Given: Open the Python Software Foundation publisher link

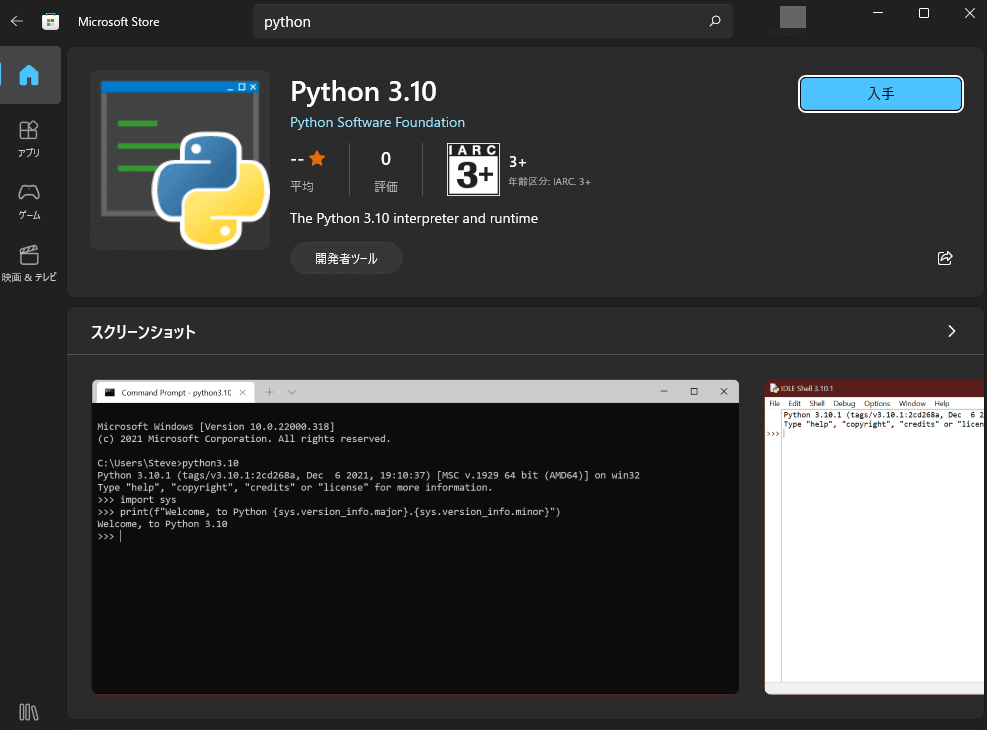Looking at the screenshot, I should [x=377, y=122].
